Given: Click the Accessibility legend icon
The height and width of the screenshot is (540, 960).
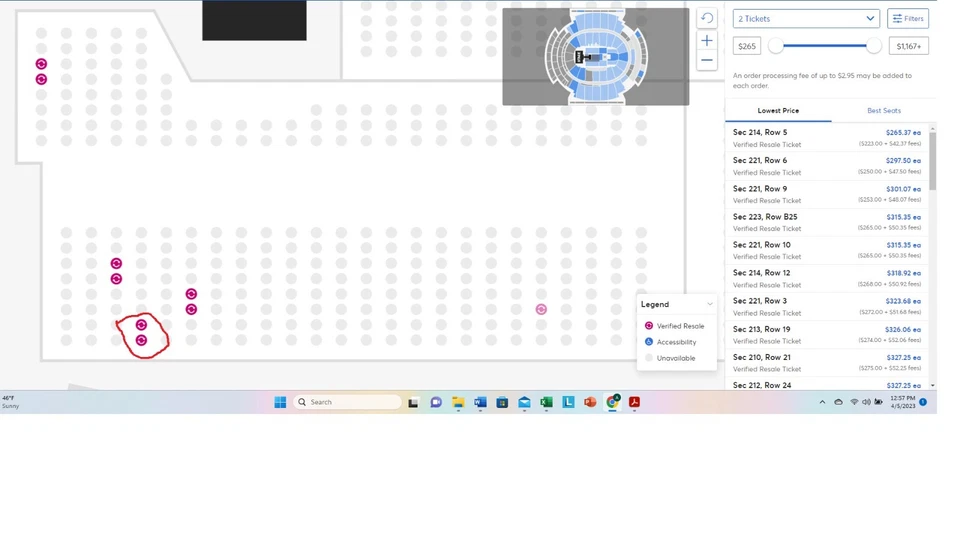Looking at the screenshot, I should click(649, 342).
